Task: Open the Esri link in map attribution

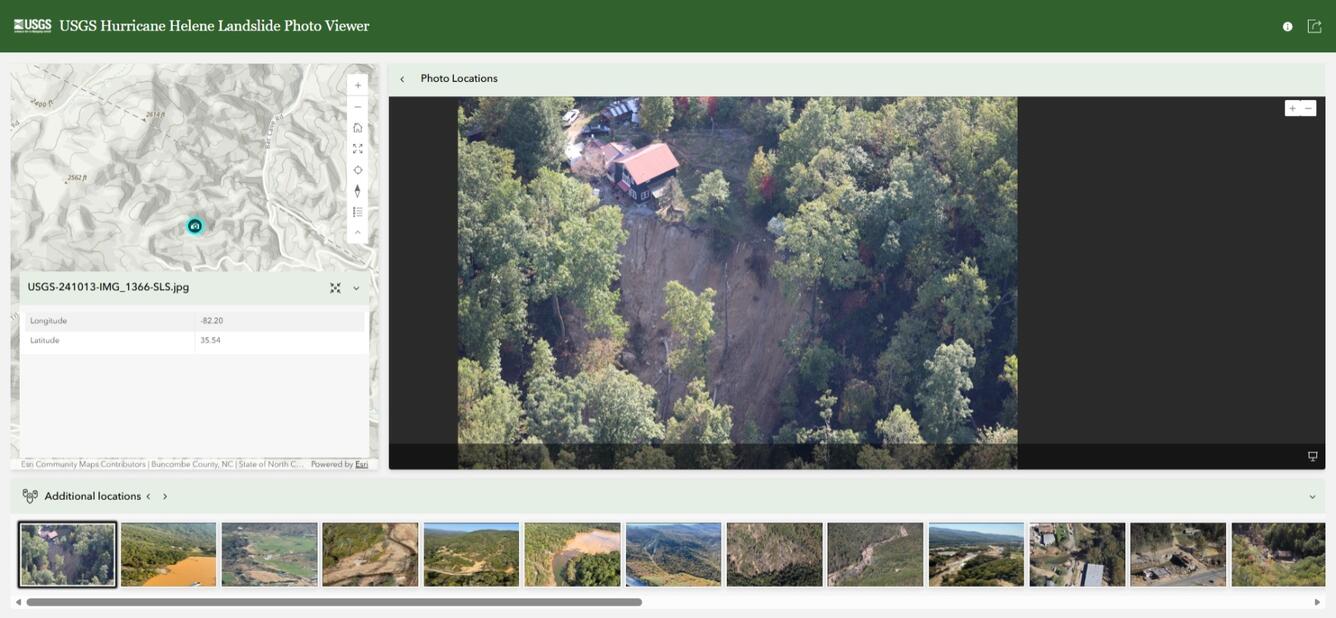Action: coord(361,464)
